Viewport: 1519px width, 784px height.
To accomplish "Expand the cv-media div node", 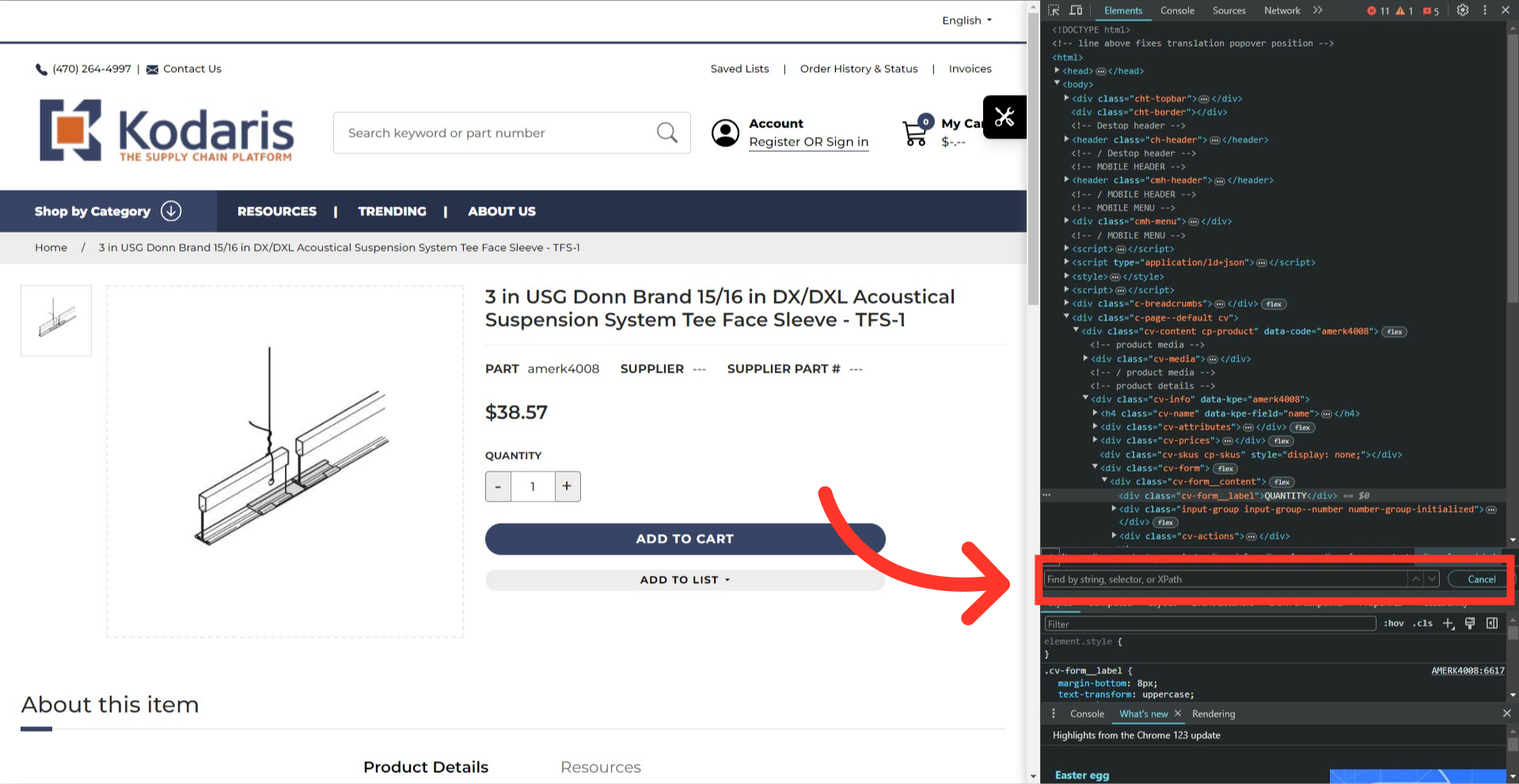I will [1085, 358].
